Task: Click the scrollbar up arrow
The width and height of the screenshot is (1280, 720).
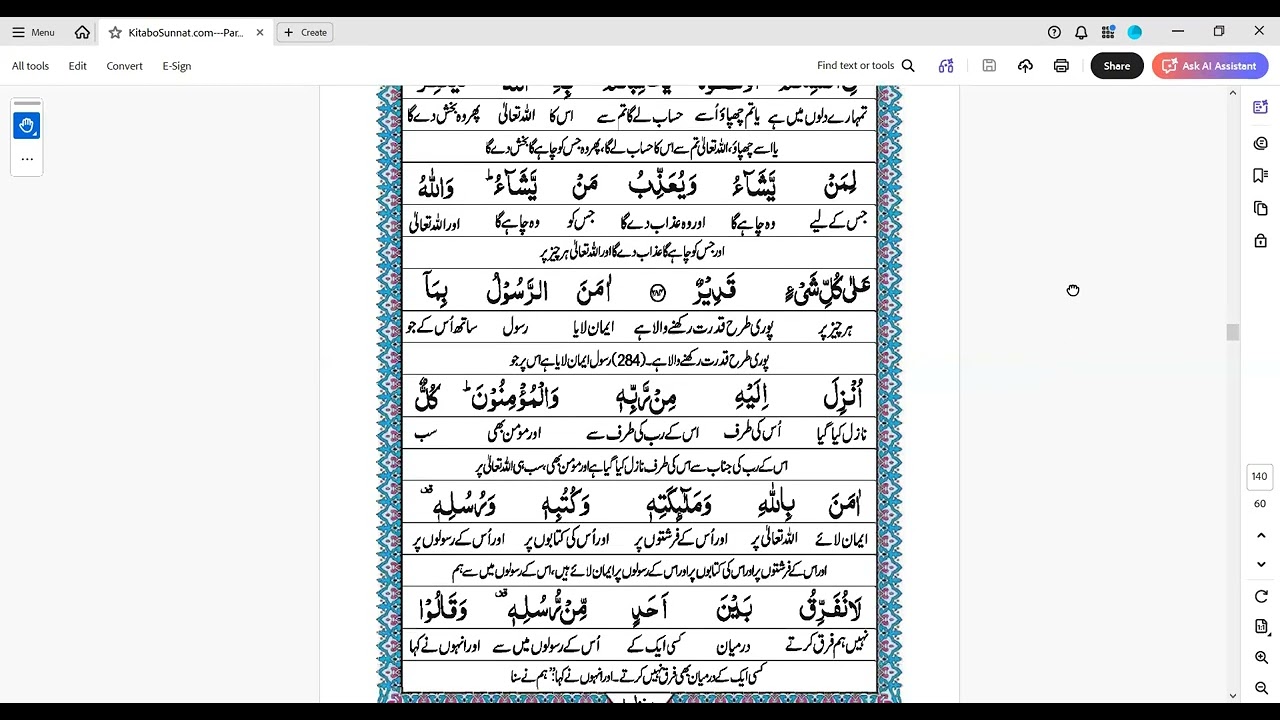Action: tap(1232, 94)
